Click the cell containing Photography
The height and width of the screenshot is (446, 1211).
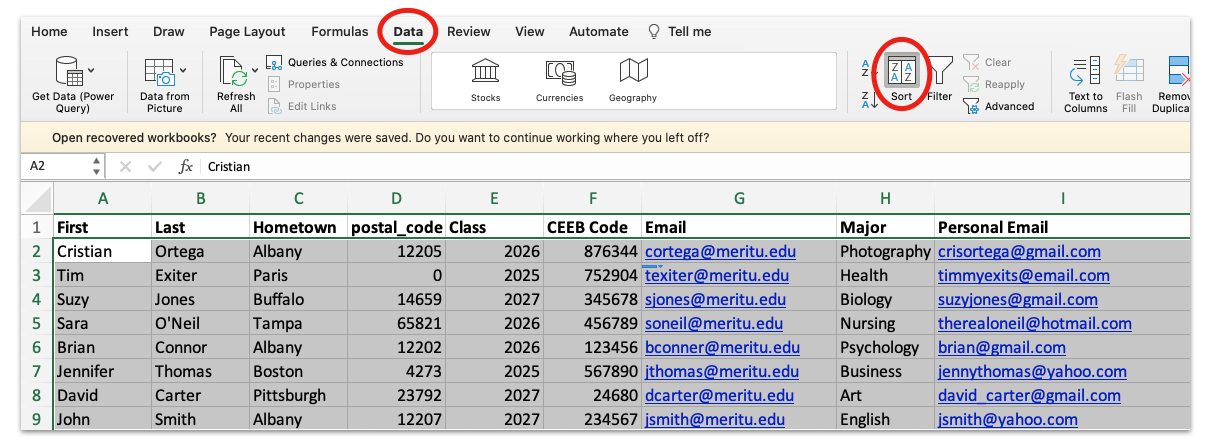886,251
